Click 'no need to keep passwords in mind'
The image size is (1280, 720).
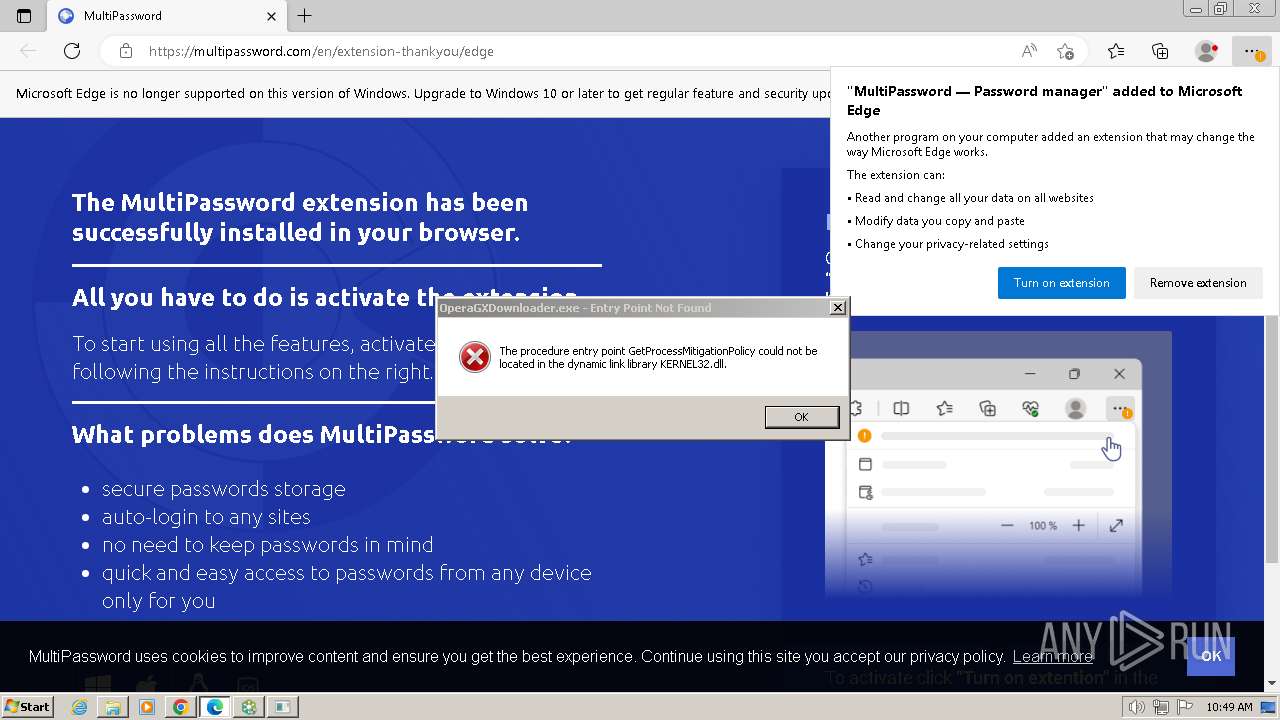coord(268,545)
